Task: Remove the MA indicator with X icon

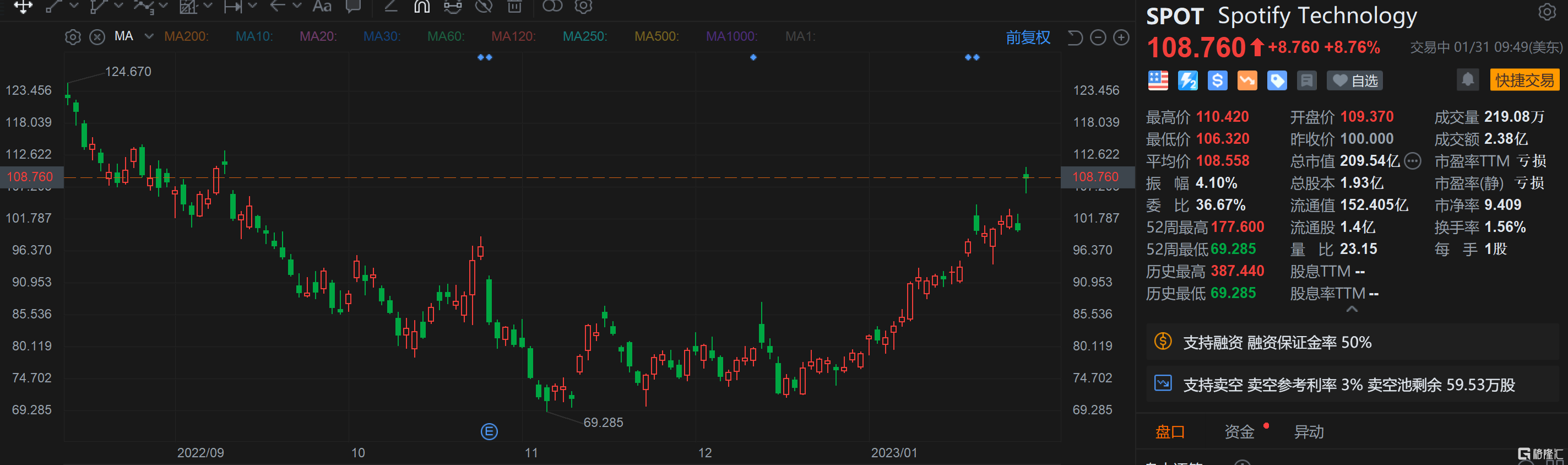Action: pyautogui.click(x=97, y=37)
